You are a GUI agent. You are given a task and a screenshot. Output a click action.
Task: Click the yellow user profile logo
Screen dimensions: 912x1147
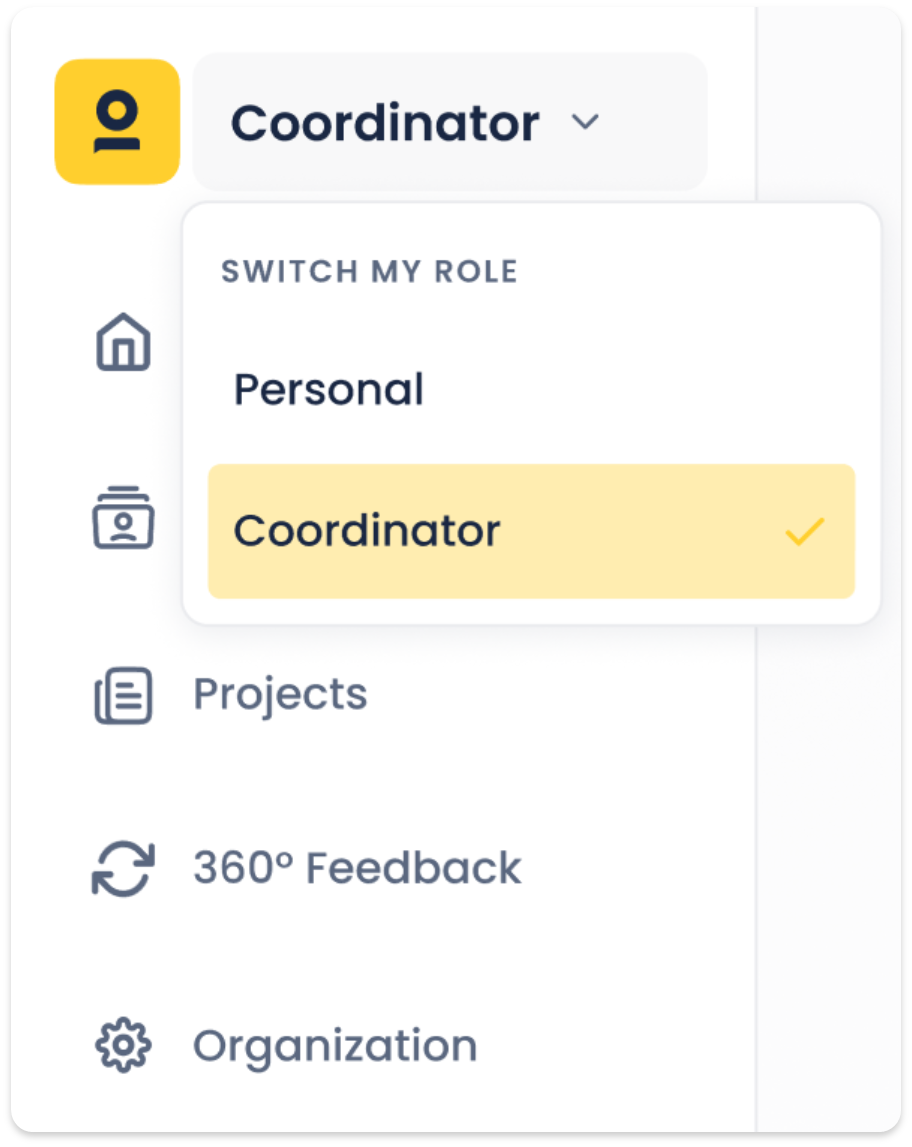(x=117, y=121)
